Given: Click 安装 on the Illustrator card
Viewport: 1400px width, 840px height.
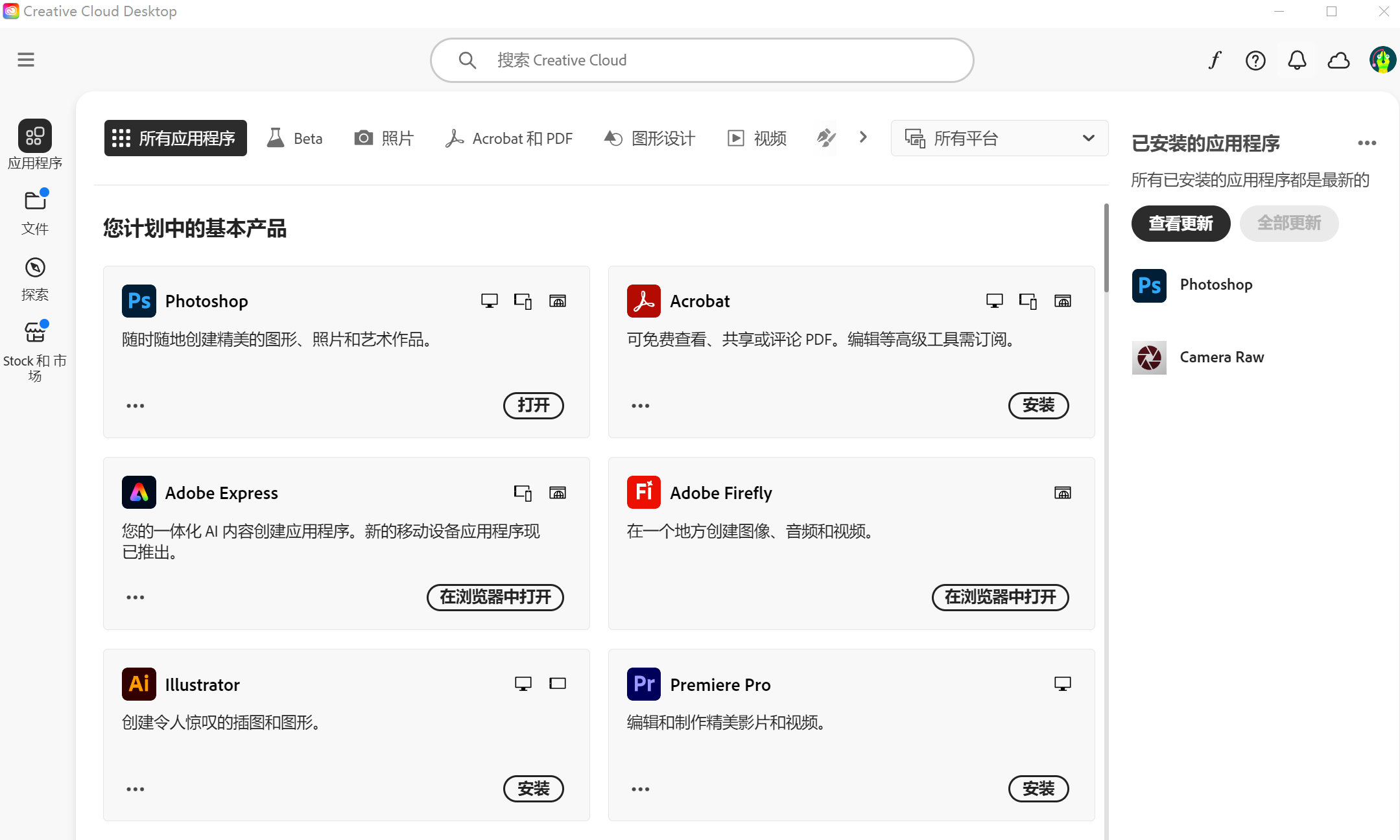Looking at the screenshot, I should click(x=534, y=789).
